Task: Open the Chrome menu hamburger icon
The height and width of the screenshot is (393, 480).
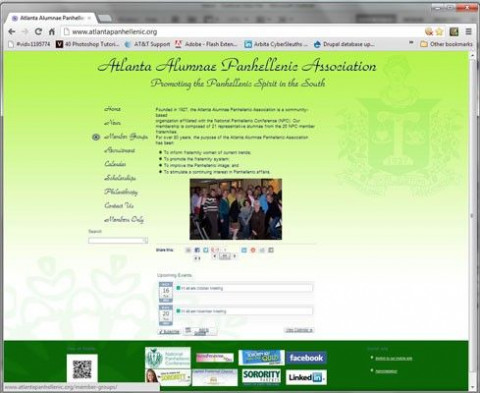Action: [468, 32]
